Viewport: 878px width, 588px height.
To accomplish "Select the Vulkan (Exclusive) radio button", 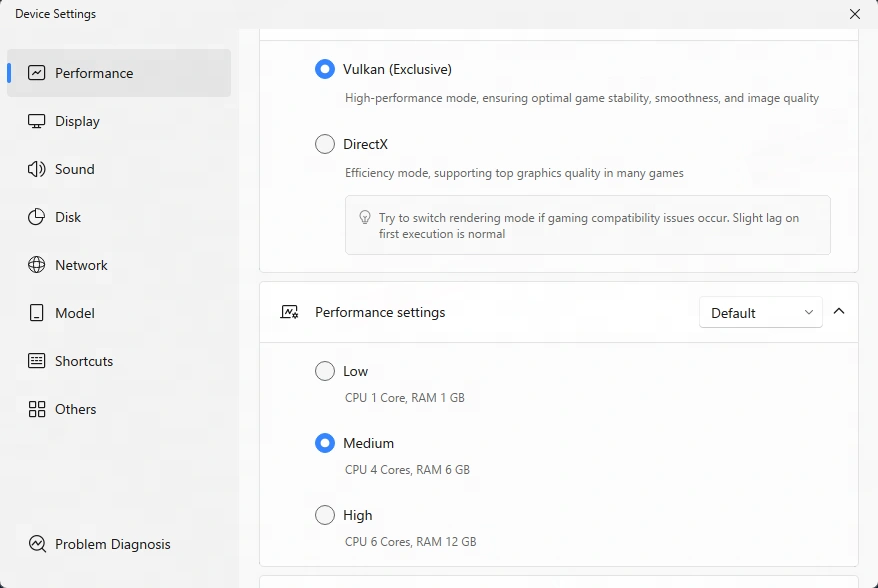I will [x=325, y=69].
